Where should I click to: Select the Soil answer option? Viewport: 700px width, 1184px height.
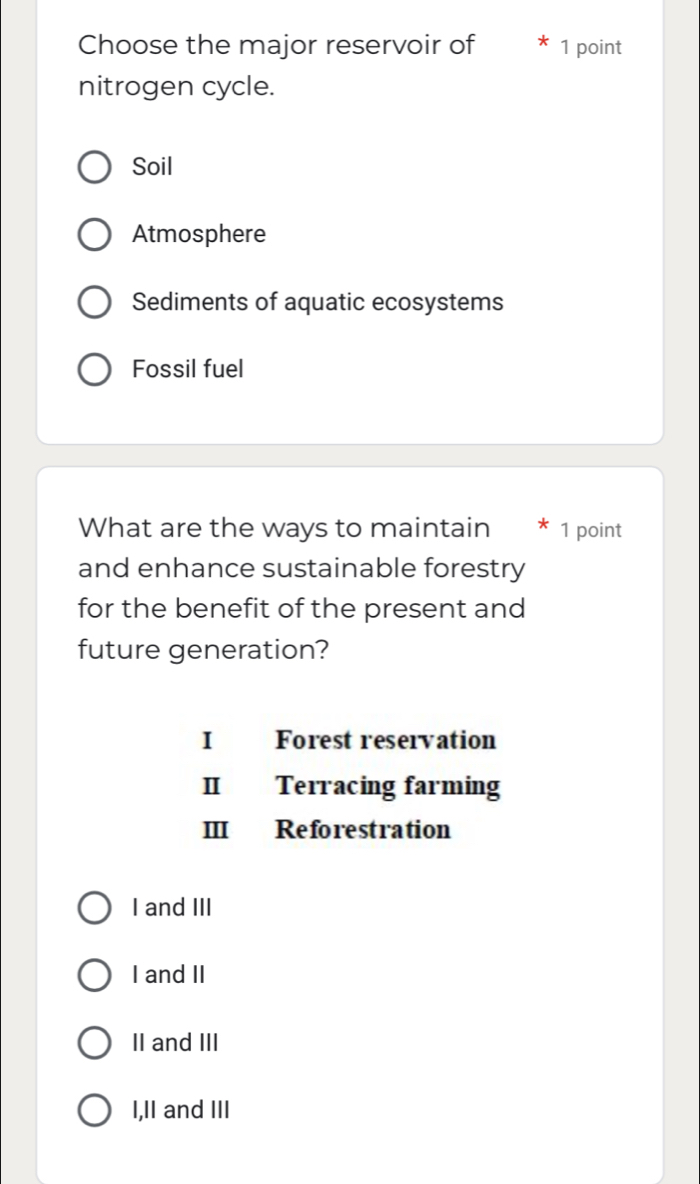(x=94, y=167)
